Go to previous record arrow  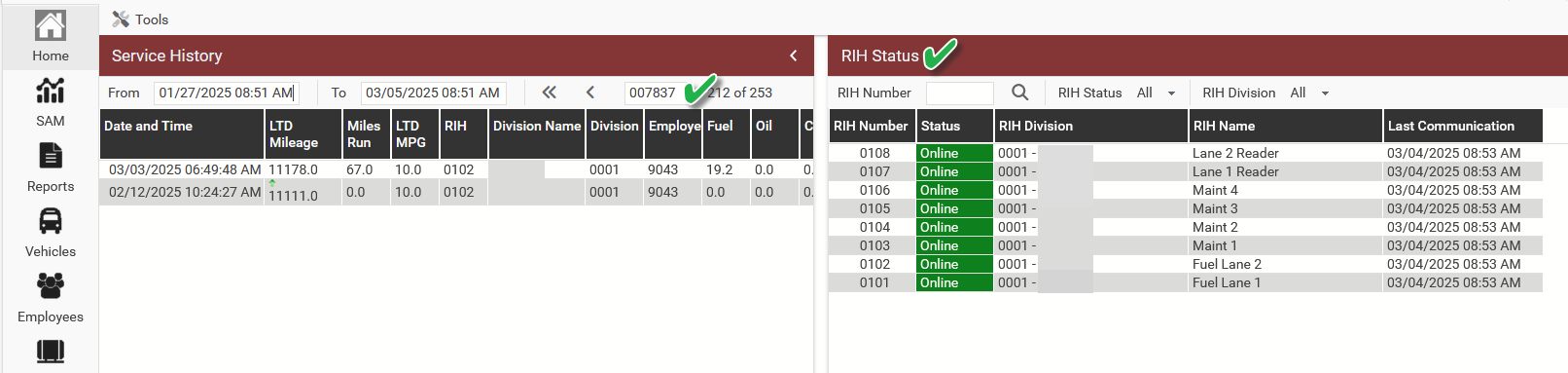[590, 93]
